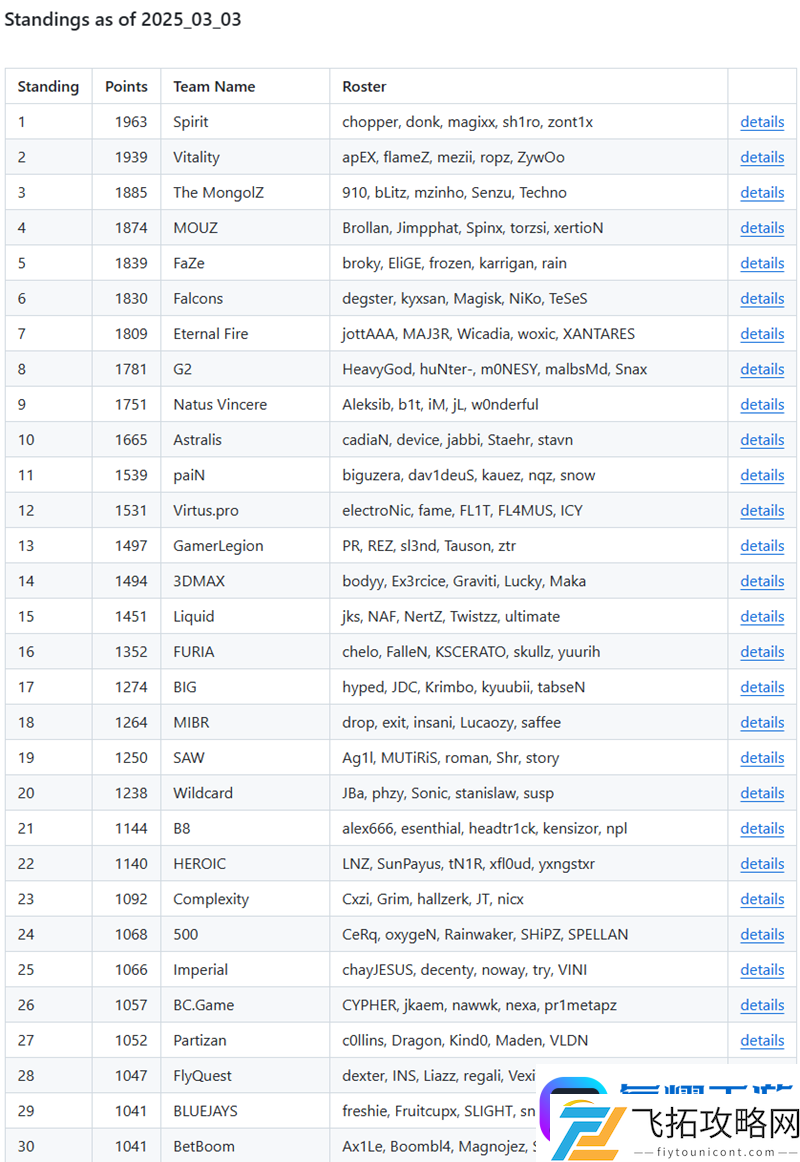Select standing number '11' in paiN row

(x=26, y=475)
